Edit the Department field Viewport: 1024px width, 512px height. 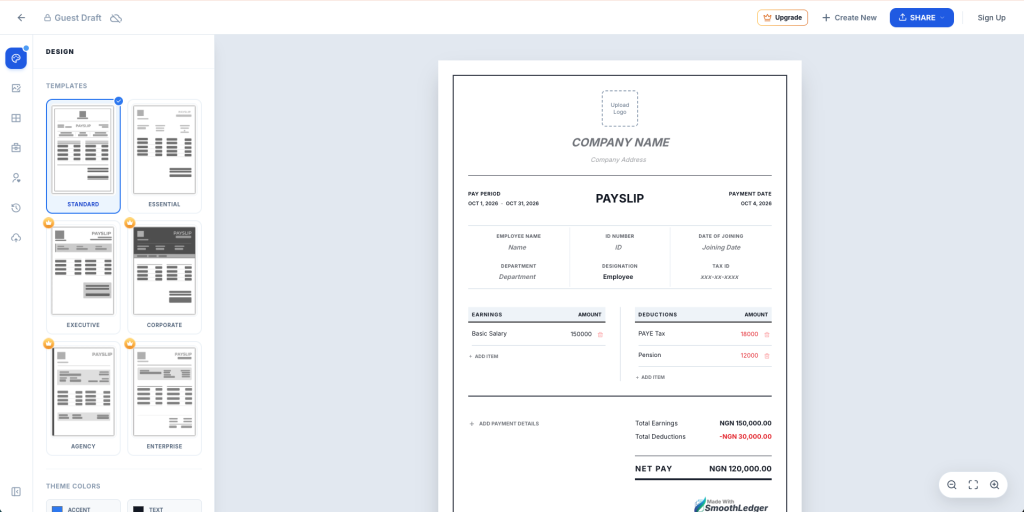[x=517, y=277]
